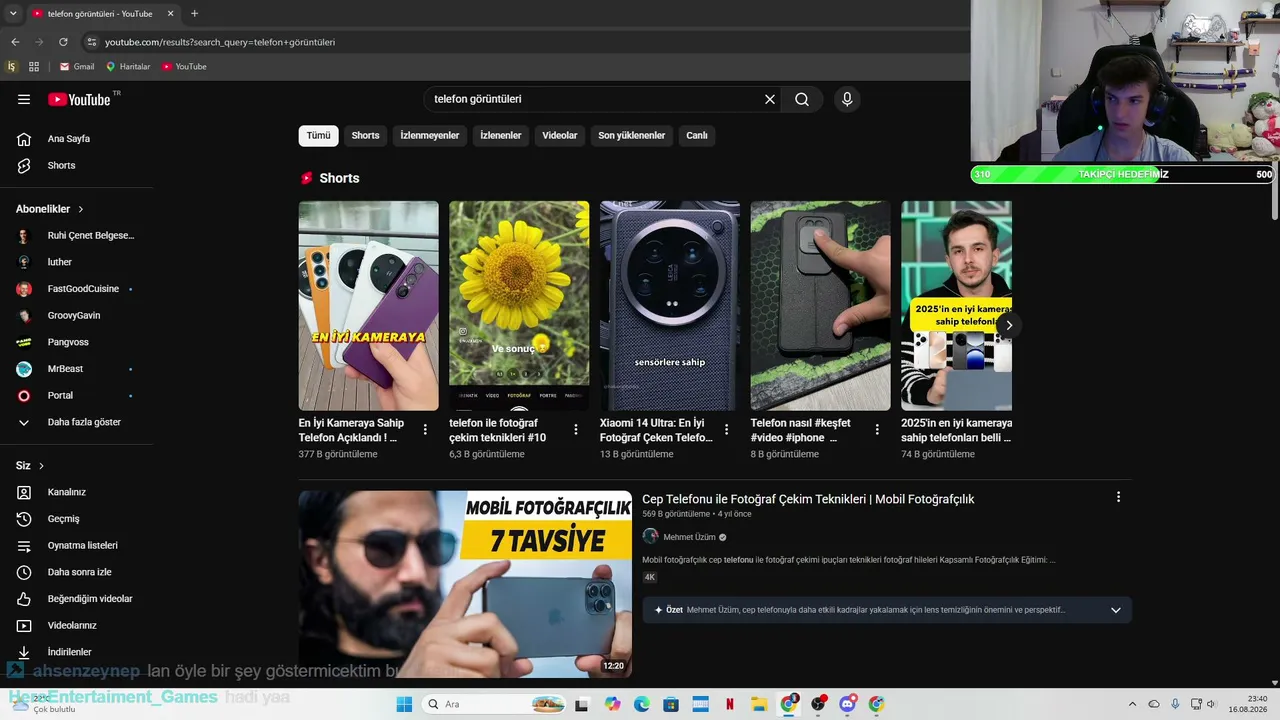Image resolution: width=1280 pixels, height=720 pixels.
Task: Open the Haritalar bookmark
Action: (x=128, y=67)
